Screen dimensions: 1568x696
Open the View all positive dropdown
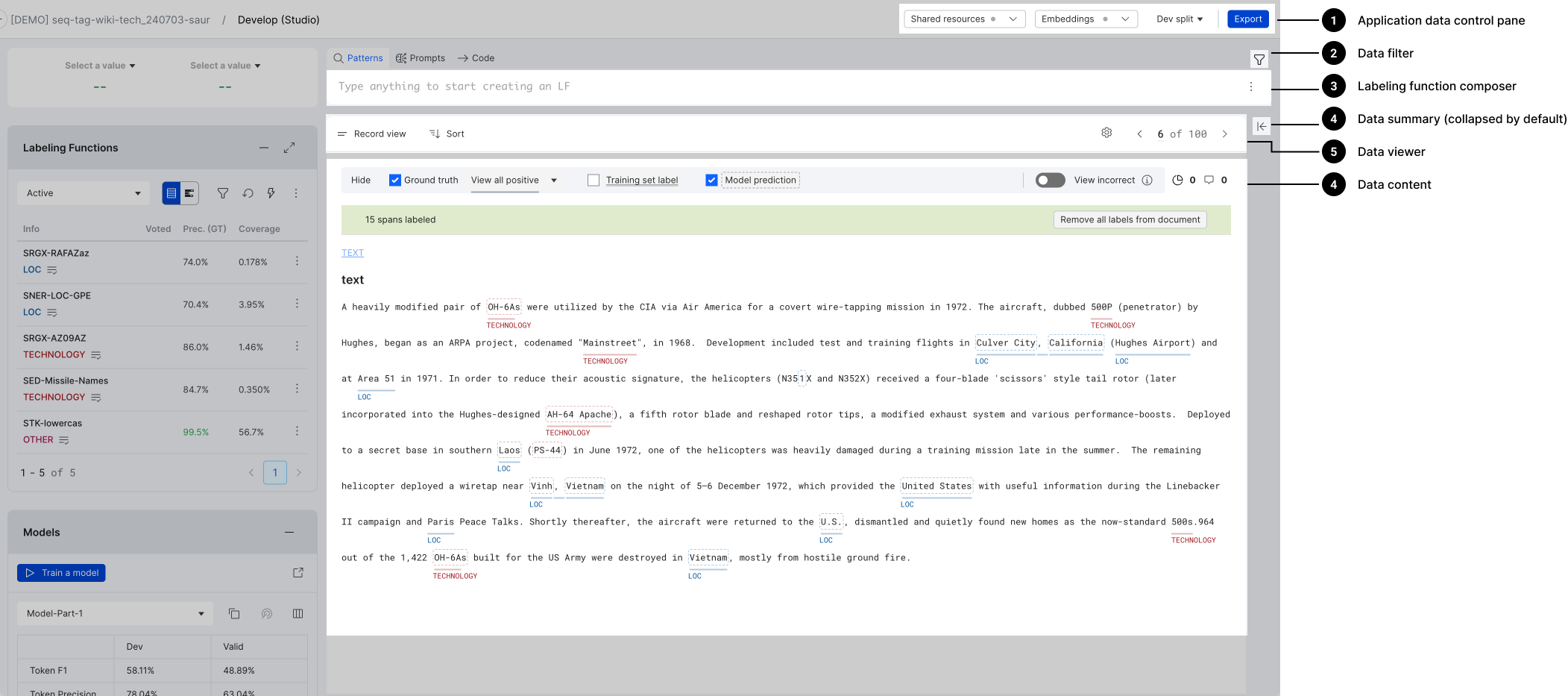coord(514,180)
